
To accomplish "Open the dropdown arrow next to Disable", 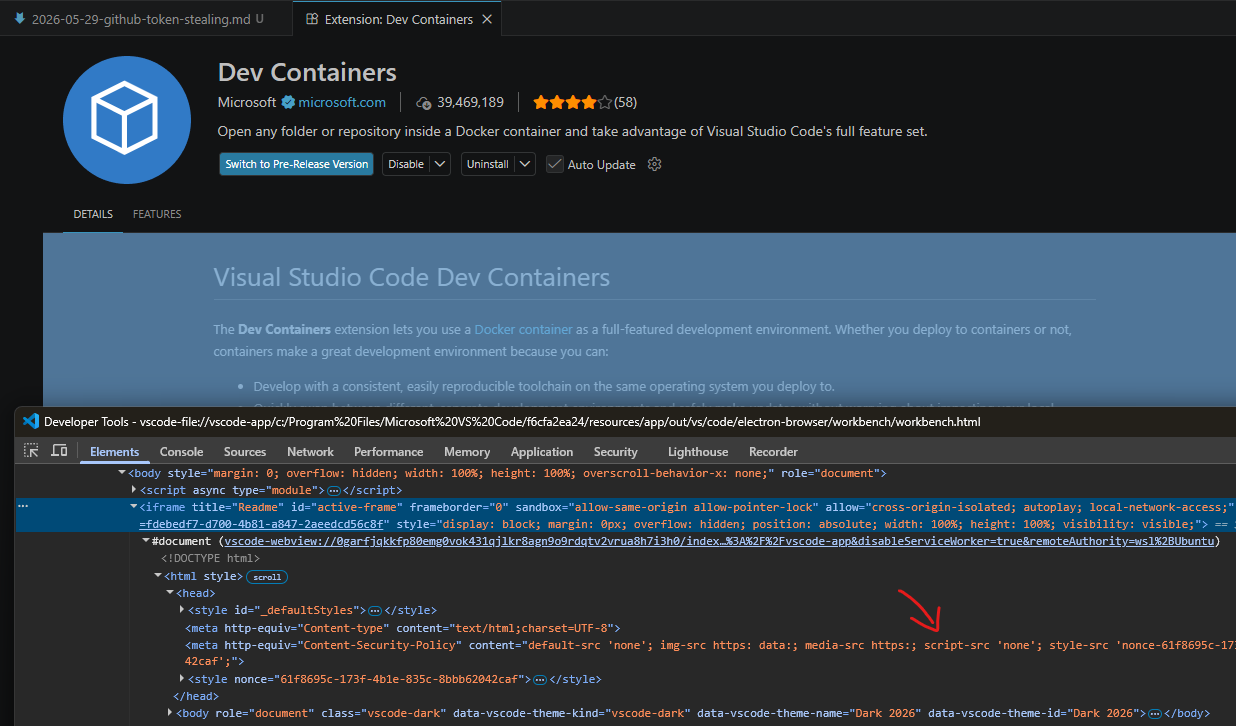I will (x=441, y=164).
